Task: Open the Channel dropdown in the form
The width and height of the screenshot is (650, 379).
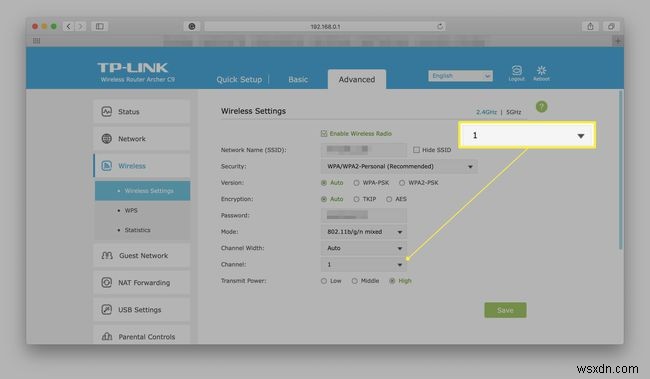Action: [364, 265]
